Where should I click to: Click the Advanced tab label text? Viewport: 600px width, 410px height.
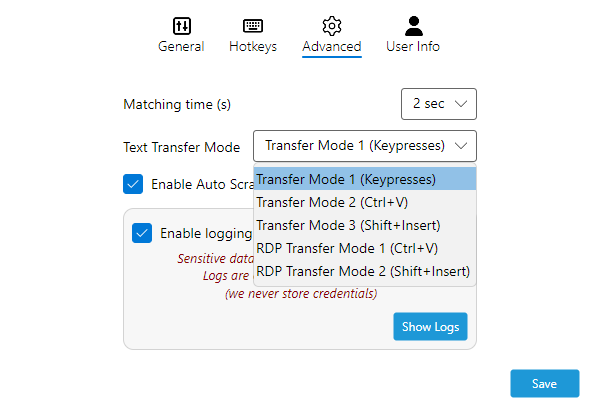coord(332,46)
